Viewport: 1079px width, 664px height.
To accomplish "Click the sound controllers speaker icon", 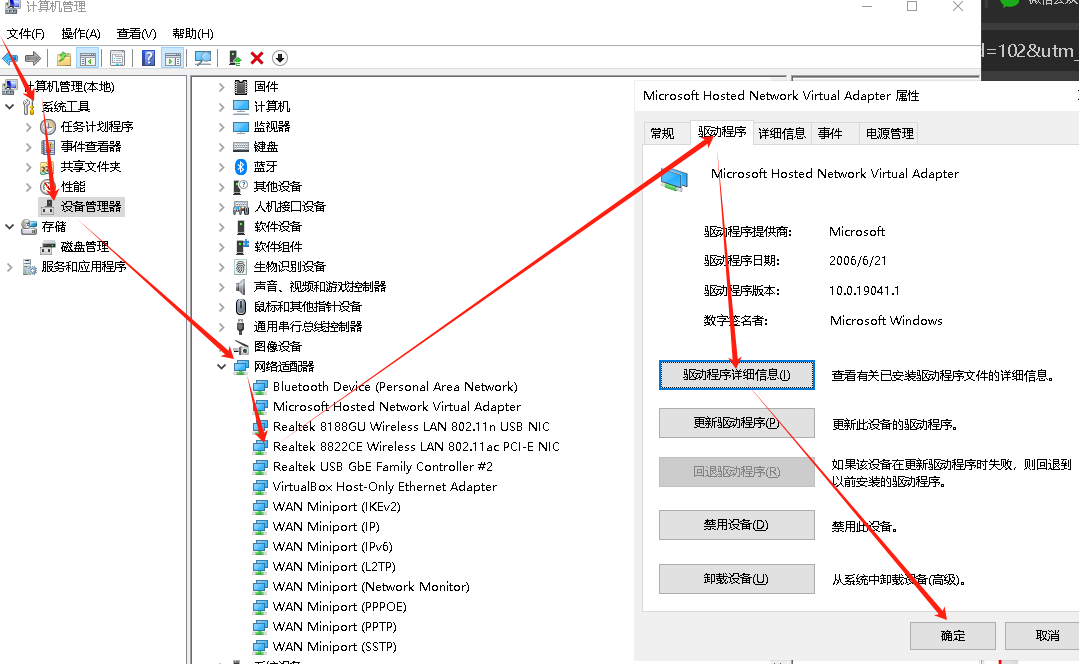I will (240, 286).
